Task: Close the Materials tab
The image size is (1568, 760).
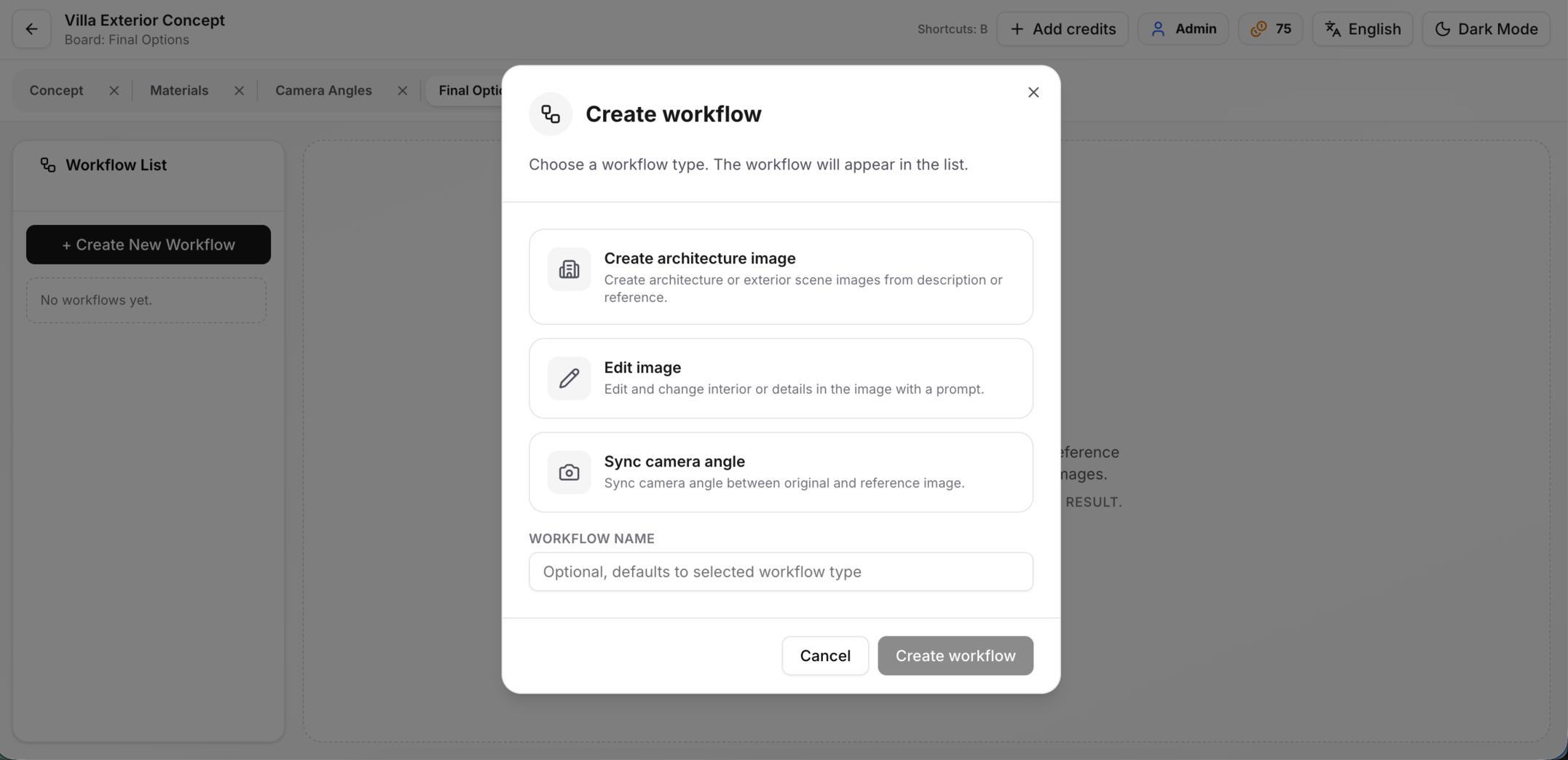Action: pyautogui.click(x=239, y=91)
